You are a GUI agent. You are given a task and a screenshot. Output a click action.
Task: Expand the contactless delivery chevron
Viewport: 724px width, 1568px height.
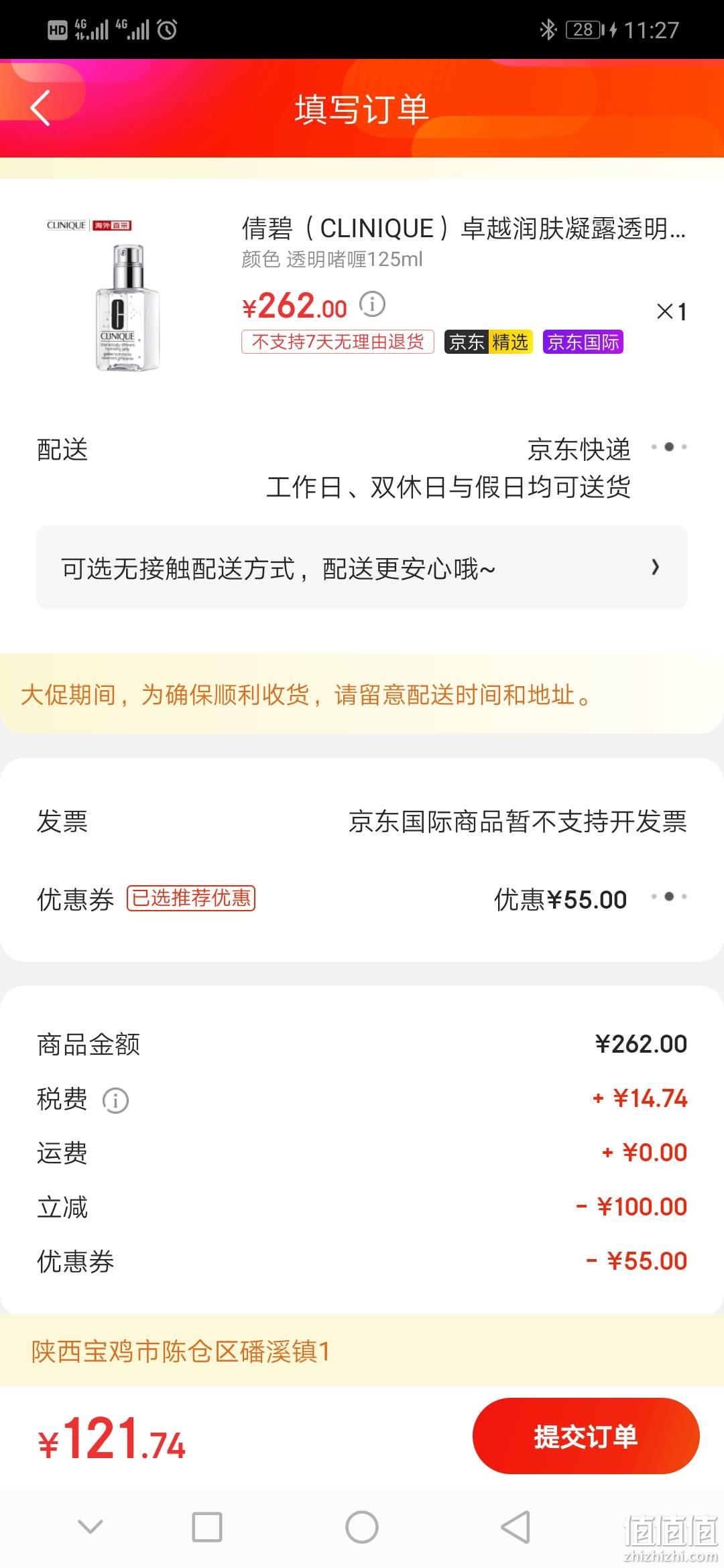tap(656, 568)
